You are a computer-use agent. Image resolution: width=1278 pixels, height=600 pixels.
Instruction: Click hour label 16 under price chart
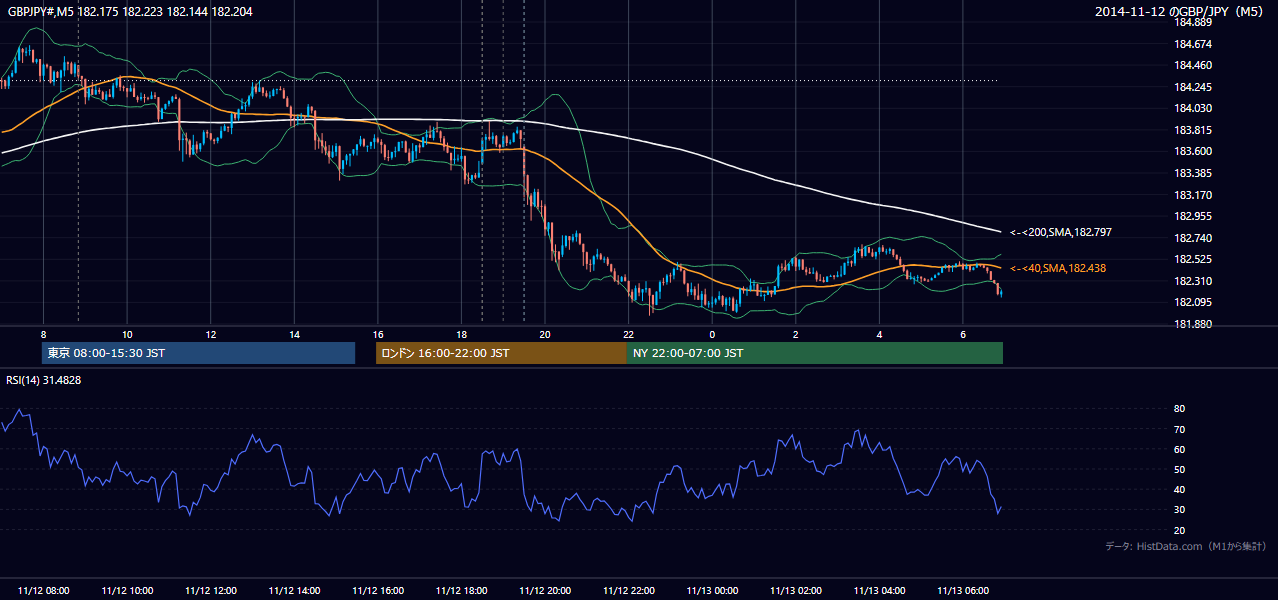[378, 334]
